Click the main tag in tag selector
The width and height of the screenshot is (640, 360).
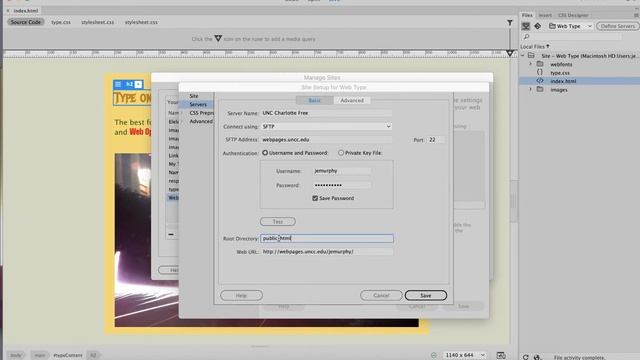pos(40,355)
